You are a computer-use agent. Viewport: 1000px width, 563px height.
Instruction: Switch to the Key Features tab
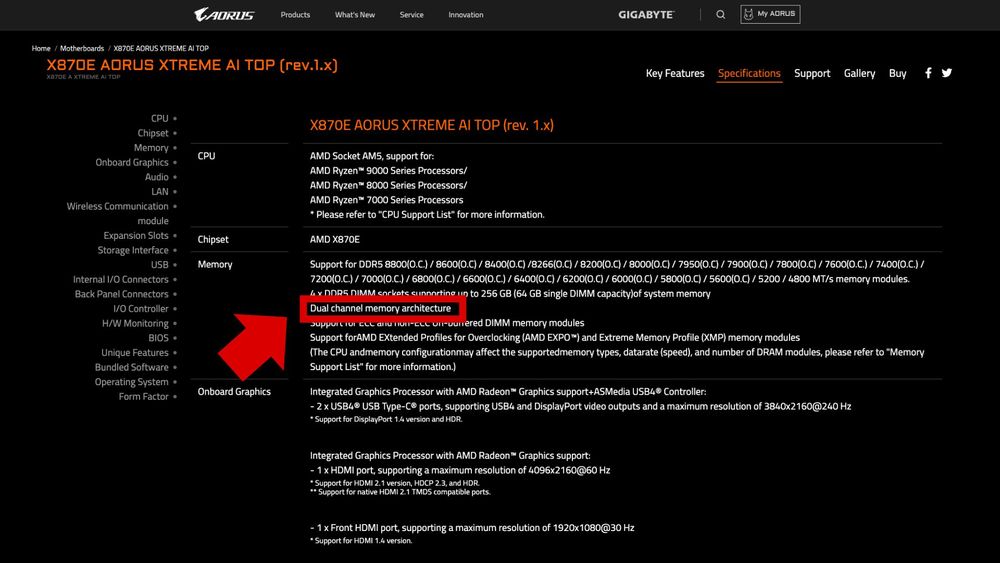click(x=675, y=73)
